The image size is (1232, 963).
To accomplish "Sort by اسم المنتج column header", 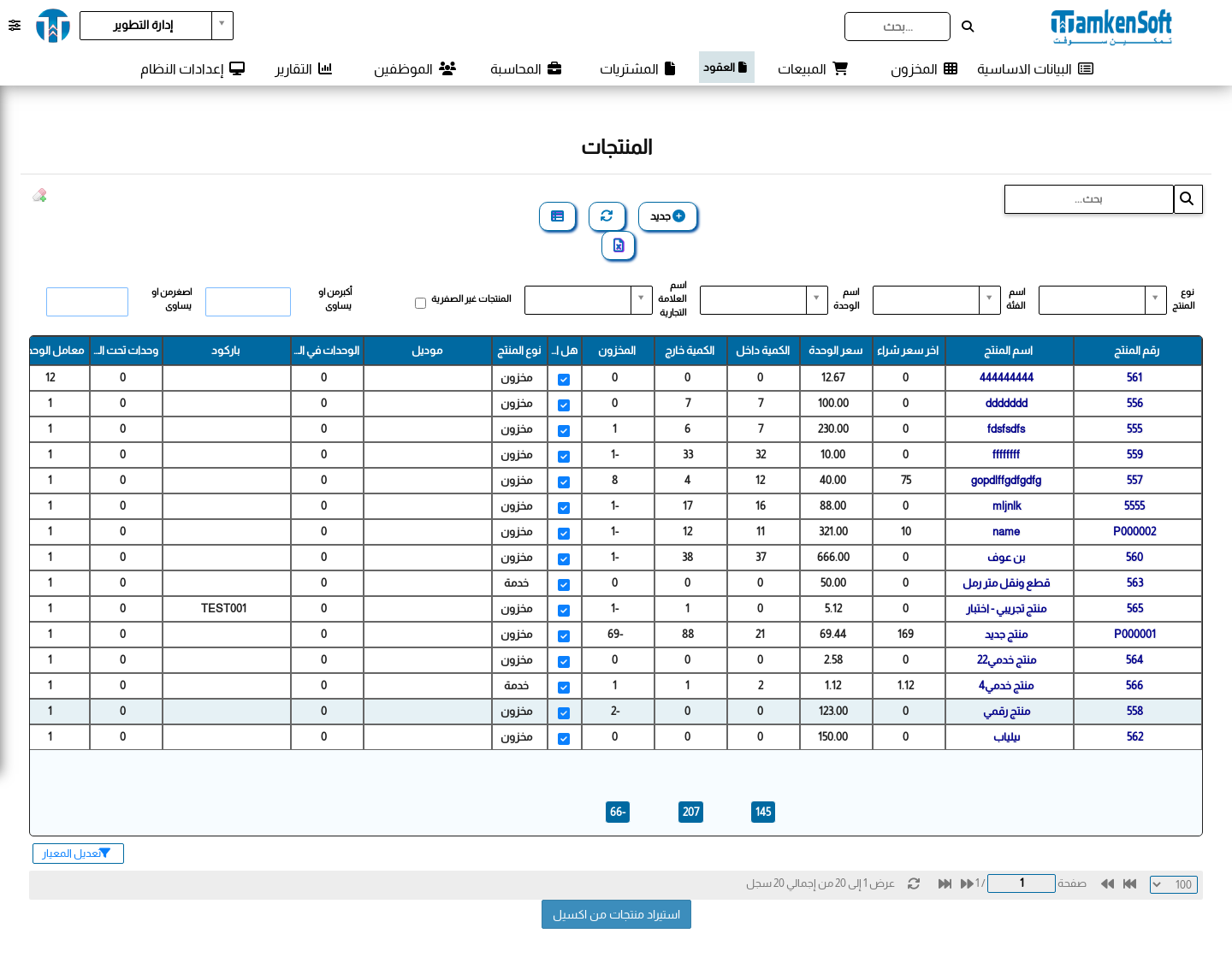I will (x=1009, y=351).
